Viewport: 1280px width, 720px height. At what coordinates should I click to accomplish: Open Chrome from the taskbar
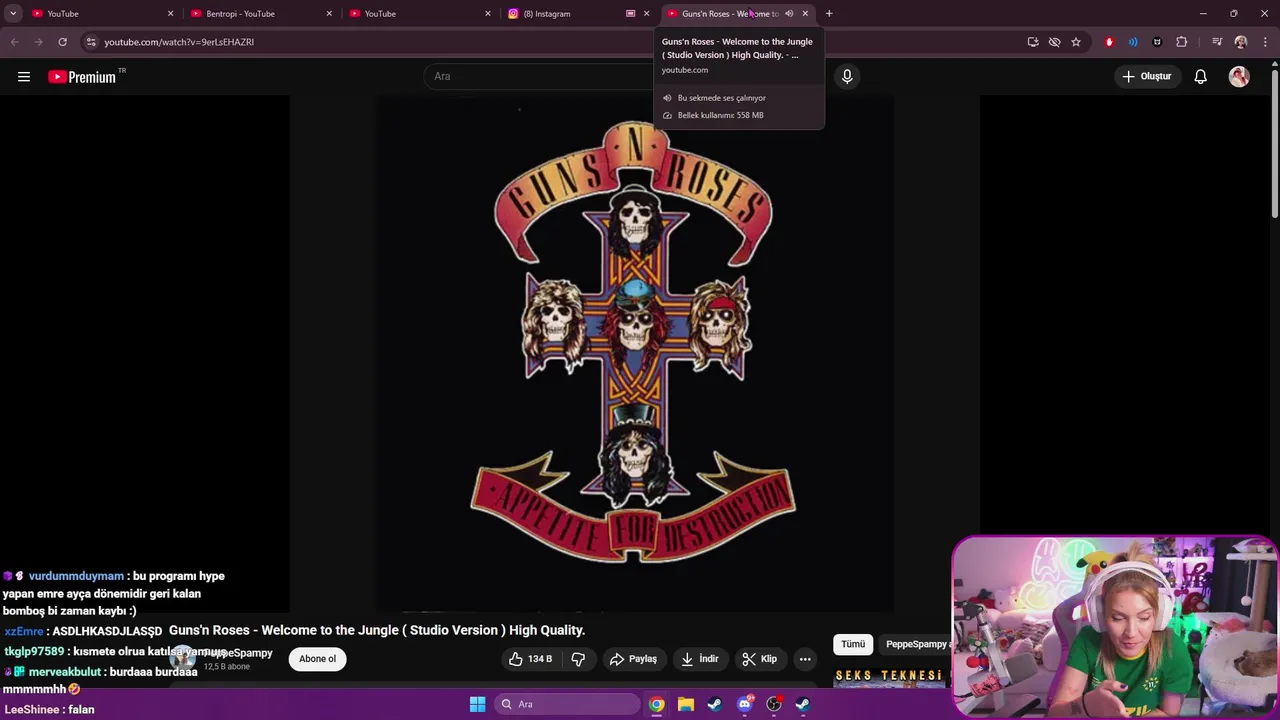pyautogui.click(x=656, y=704)
